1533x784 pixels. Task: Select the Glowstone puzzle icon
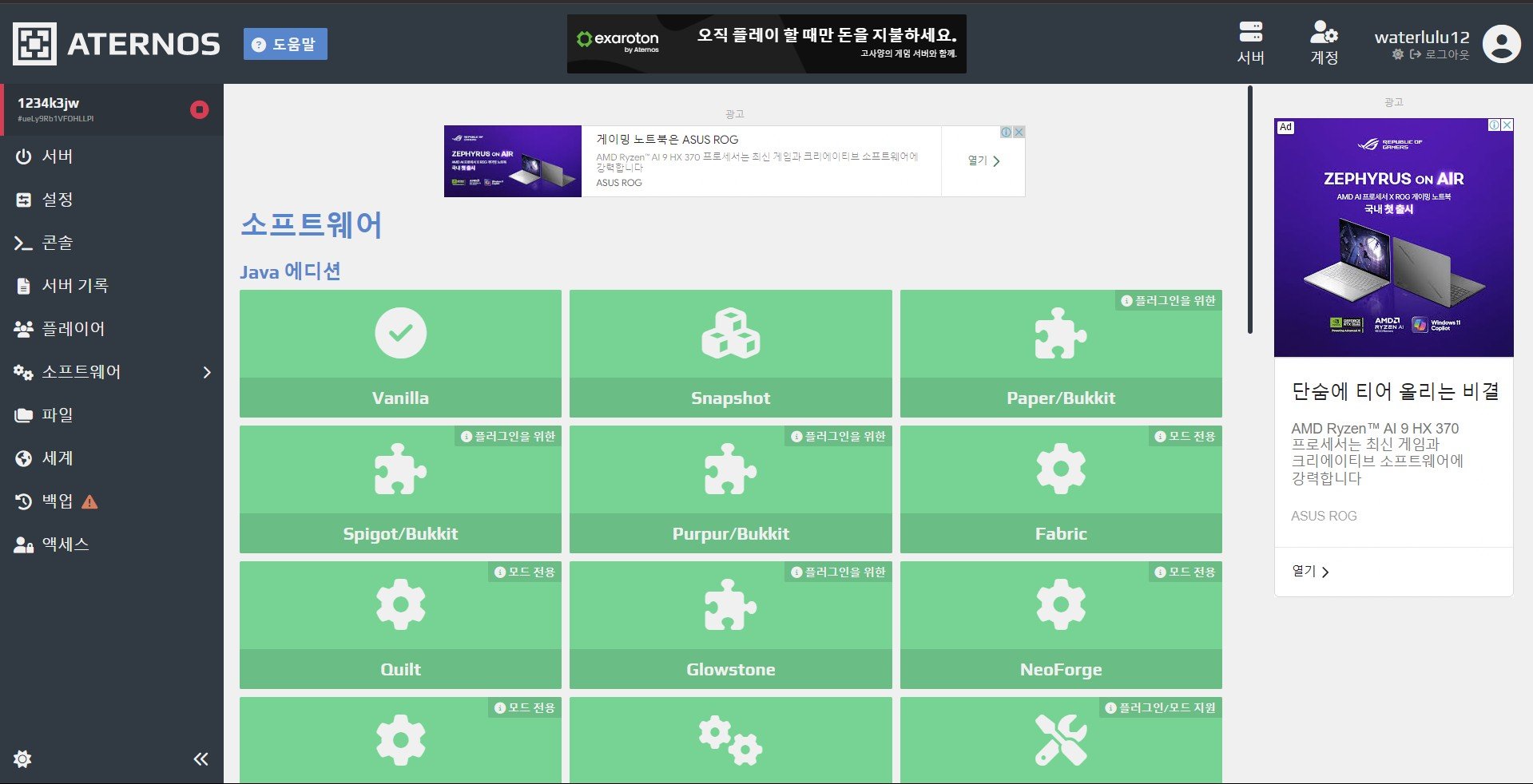[x=730, y=604]
